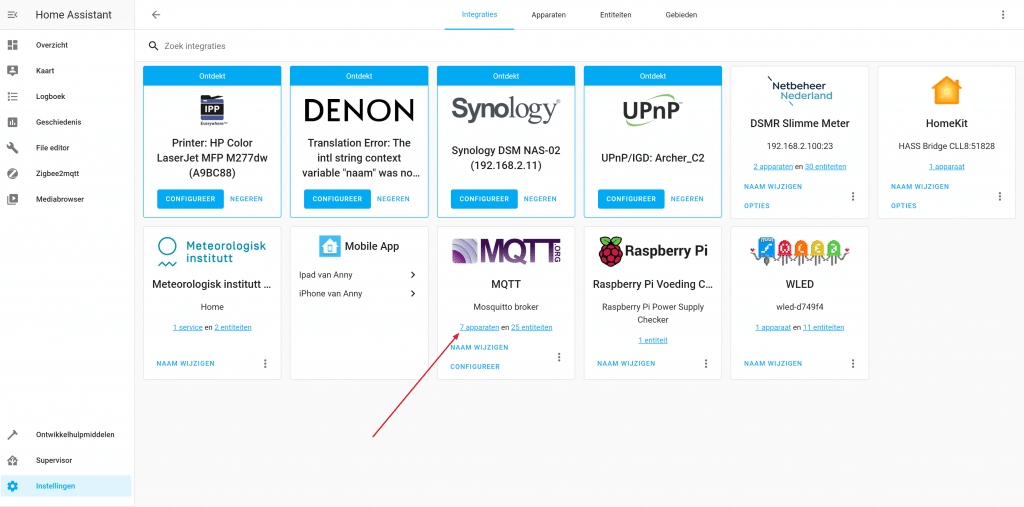Switch to the Integraties tab
The height and width of the screenshot is (507, 1024).
click(479, 14)
